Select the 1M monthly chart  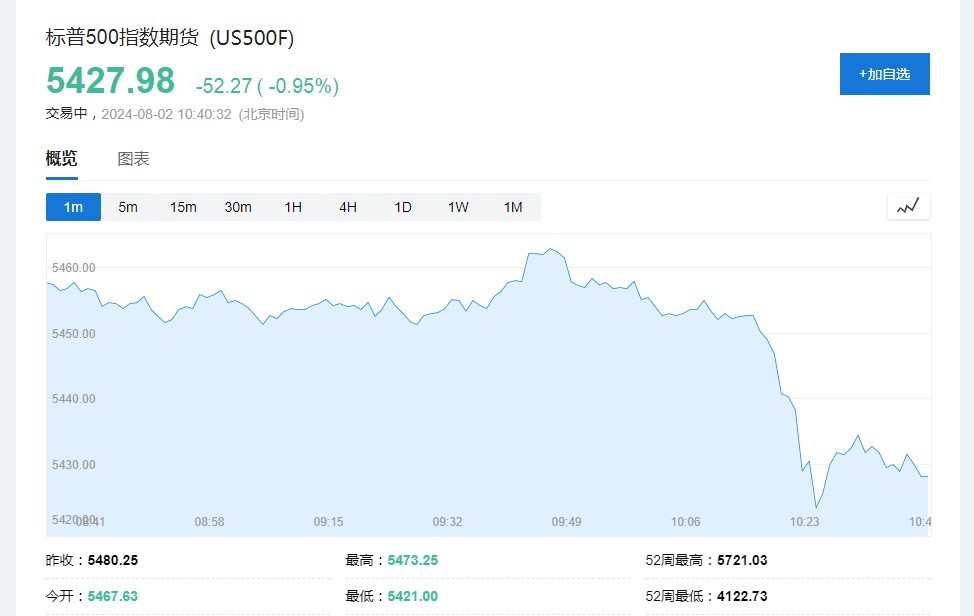(x=513, y=207)
